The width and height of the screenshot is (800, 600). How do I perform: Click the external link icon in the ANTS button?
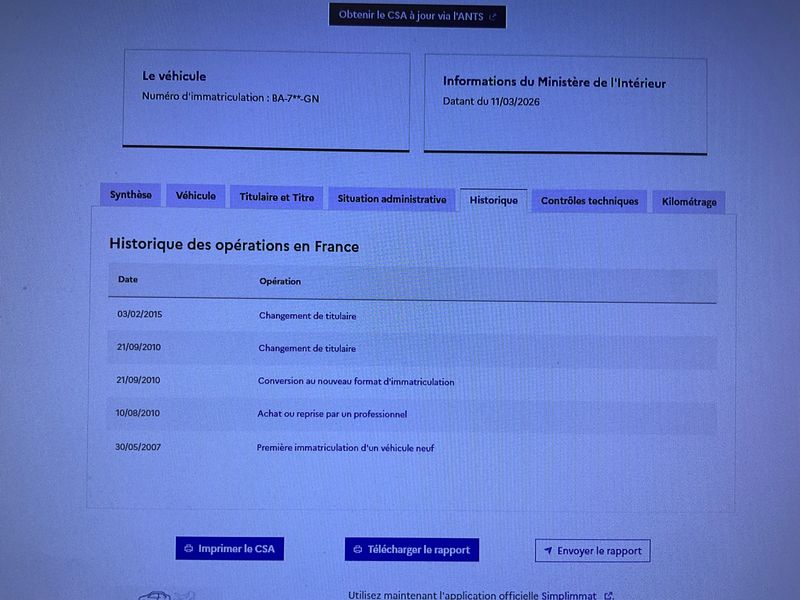492,17
